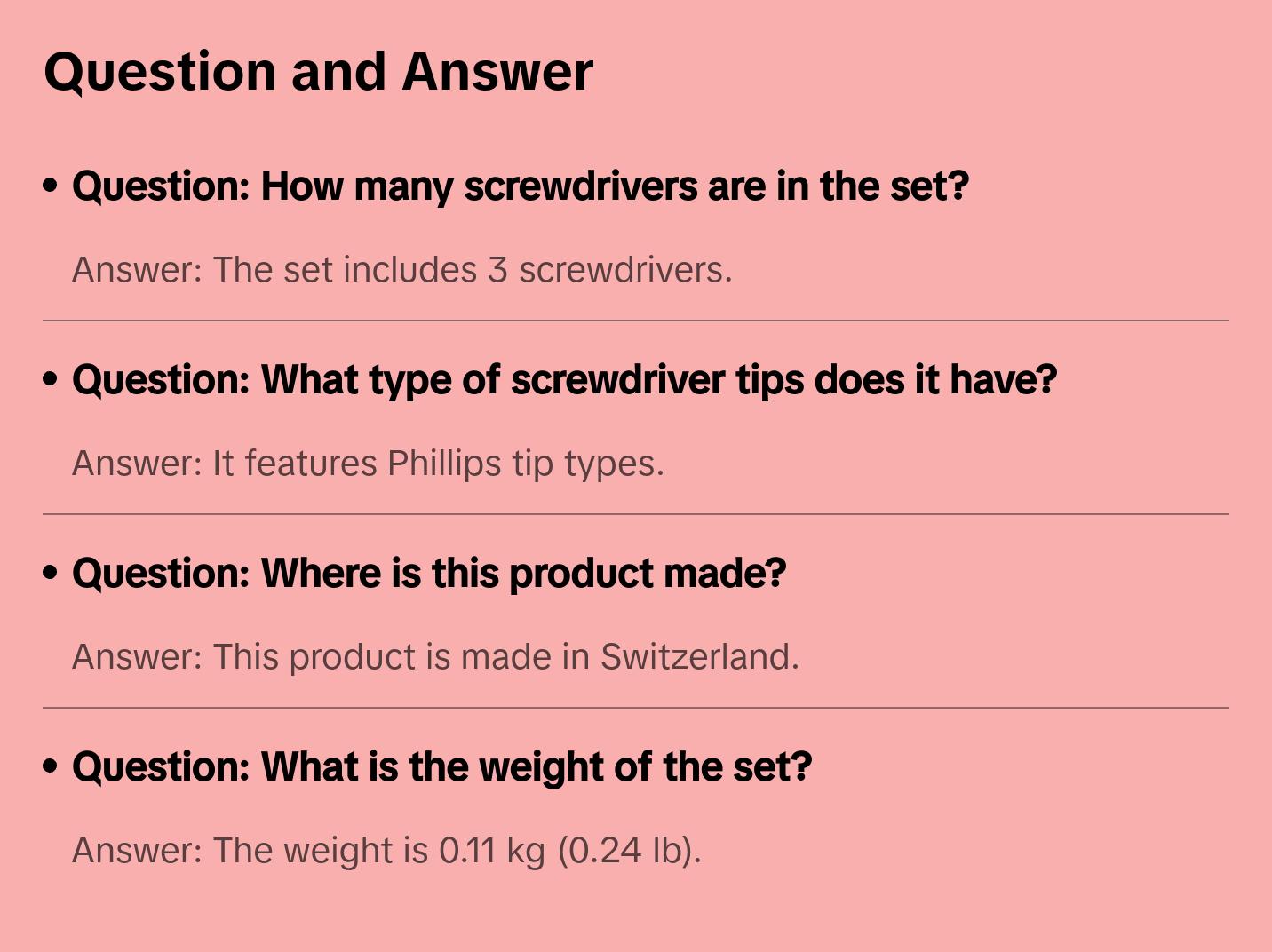Select the answer stating 3 screwdrivers
Image resolution: width=1272 pixels, height=952 pixels.
[x=401, y=270]
